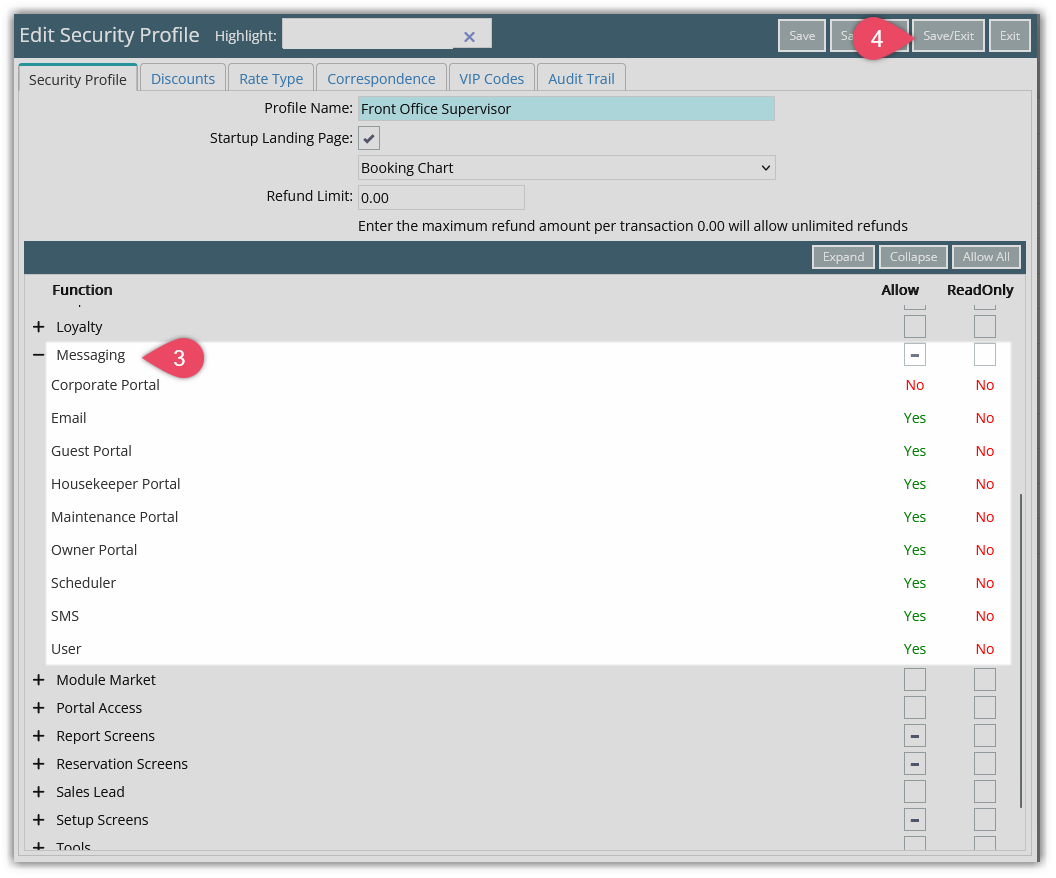Toggle ReadOnly checkbox for Loyalty
The image size is (1056, 878).
[x=985, y=327]
